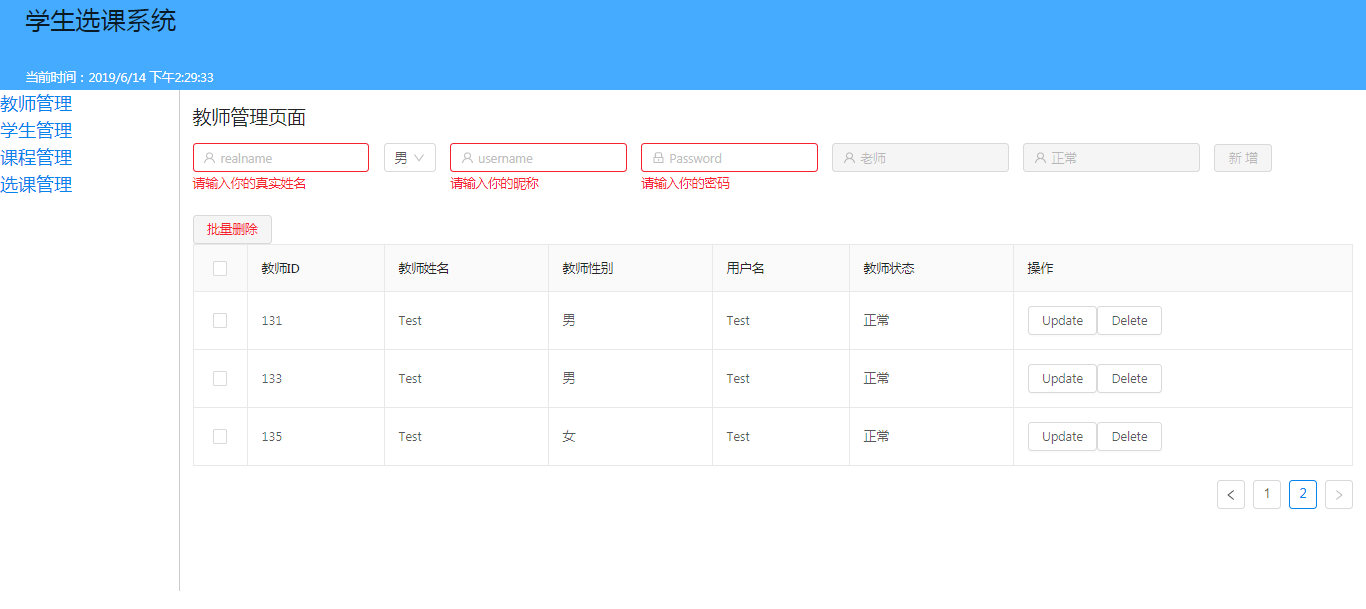Delete the teacher with ID 133
The image size is (1366, 609).
(x=1129, y=379)
